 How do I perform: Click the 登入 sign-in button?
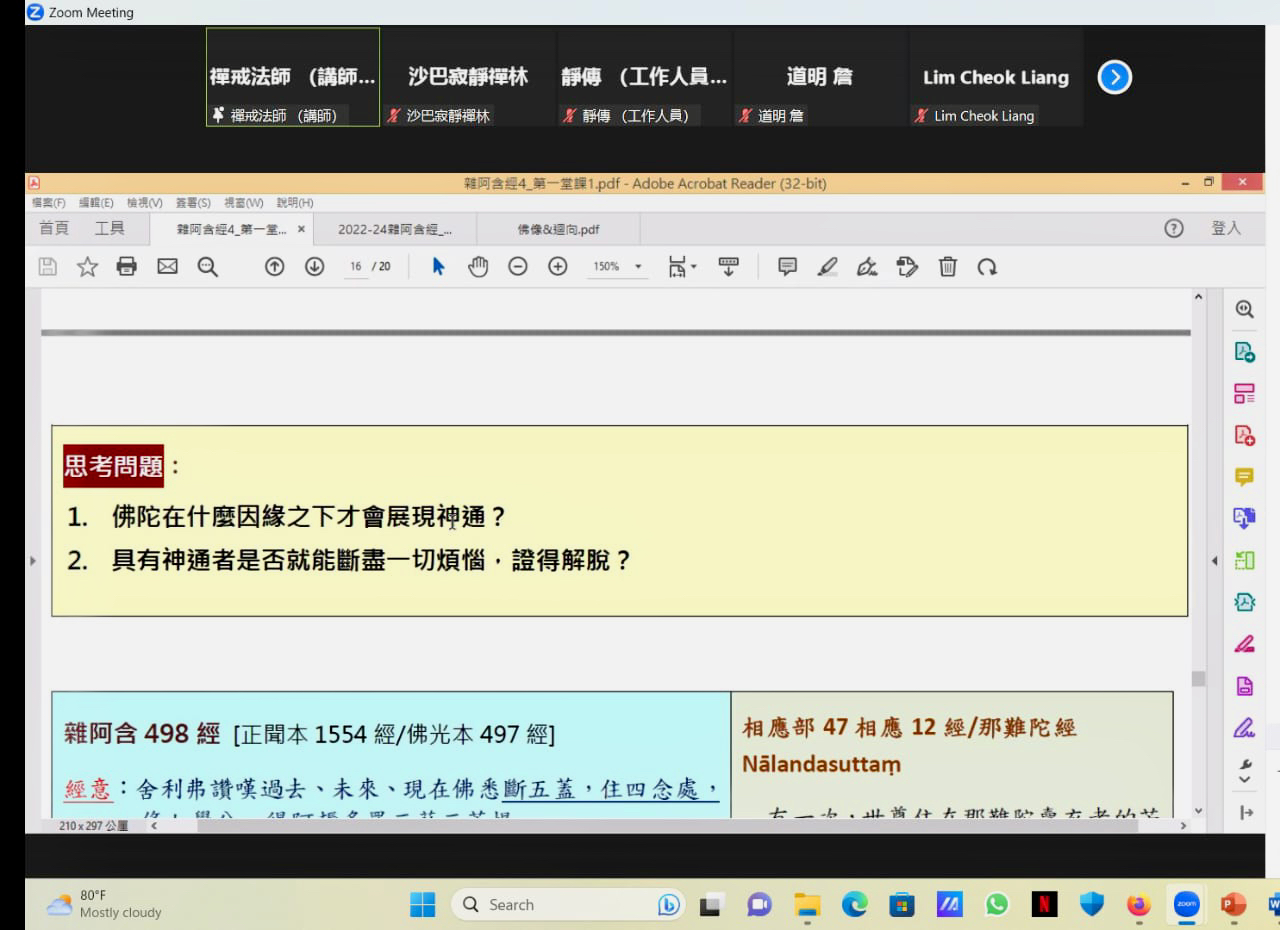tap(1225, 229)
